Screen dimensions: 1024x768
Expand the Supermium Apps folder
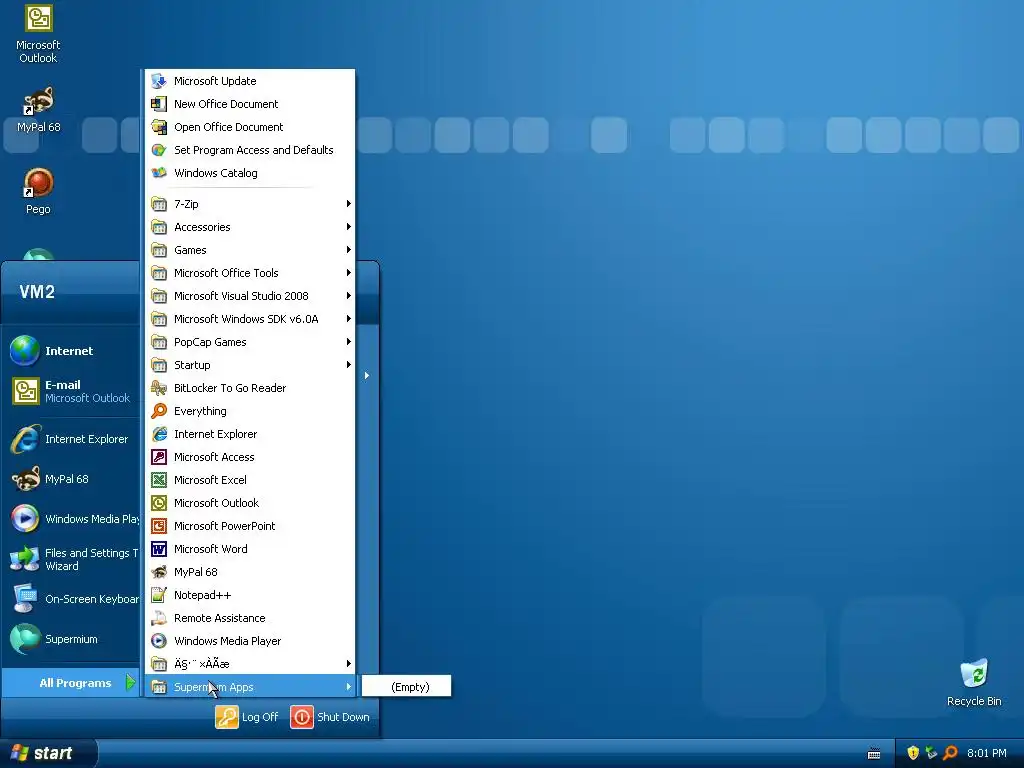pyautogui.click(x=249, y=687)
